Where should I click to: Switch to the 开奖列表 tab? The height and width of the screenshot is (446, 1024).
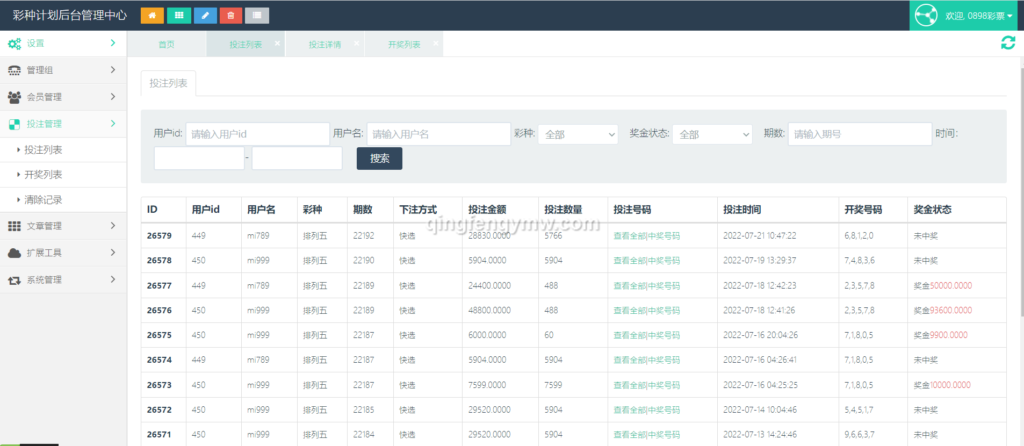coord(403,45)
